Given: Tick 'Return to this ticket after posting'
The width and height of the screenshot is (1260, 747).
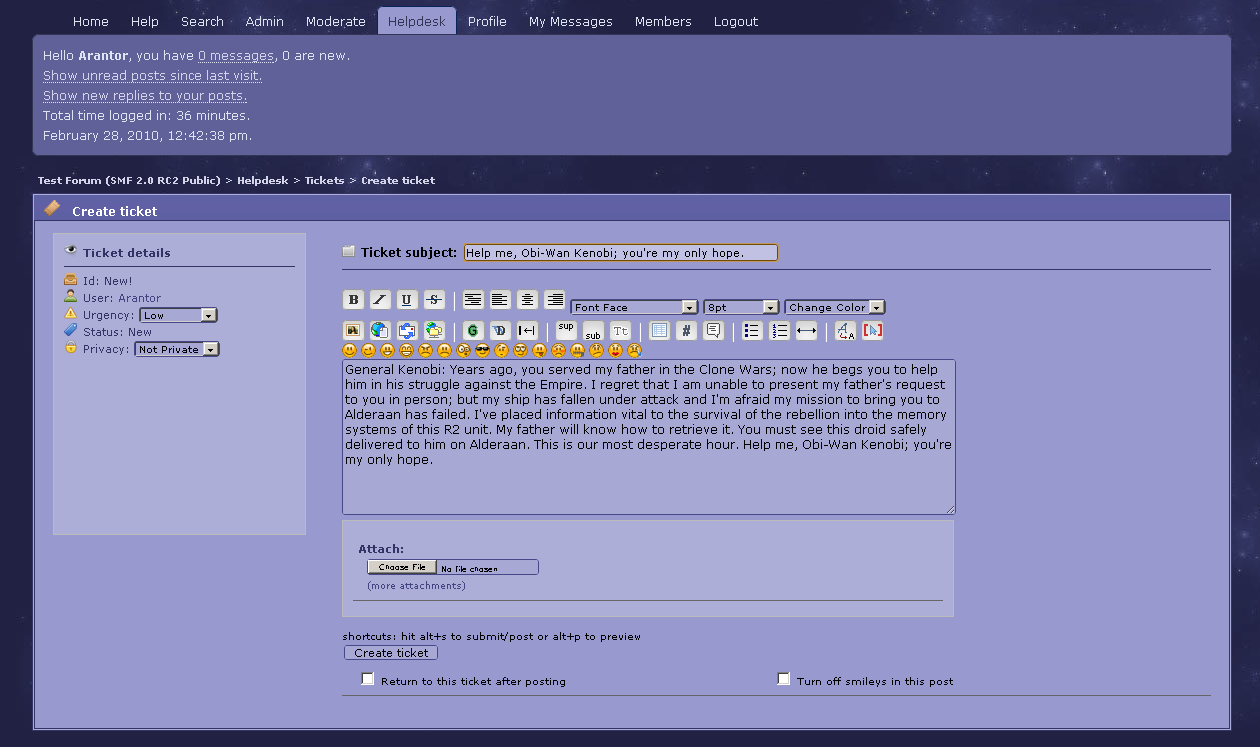Looking at the screenshot, I should [368, 679].
